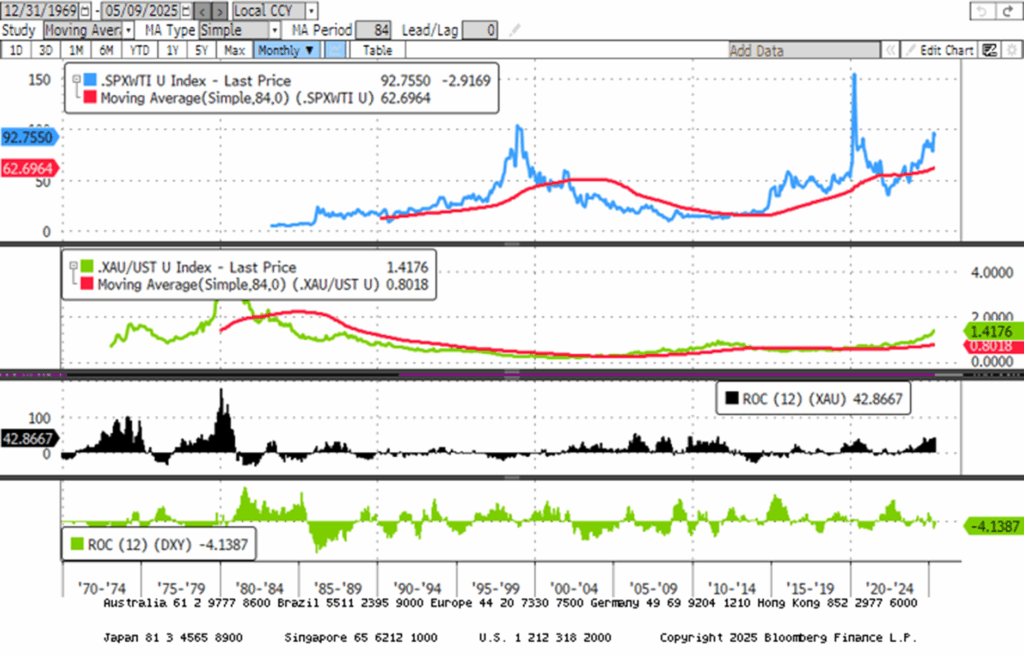Click the horizontal scrollbar below the XAU/UST panel
The height and width of the screenshot is (657, 1024).
click(x=512, y=375)
